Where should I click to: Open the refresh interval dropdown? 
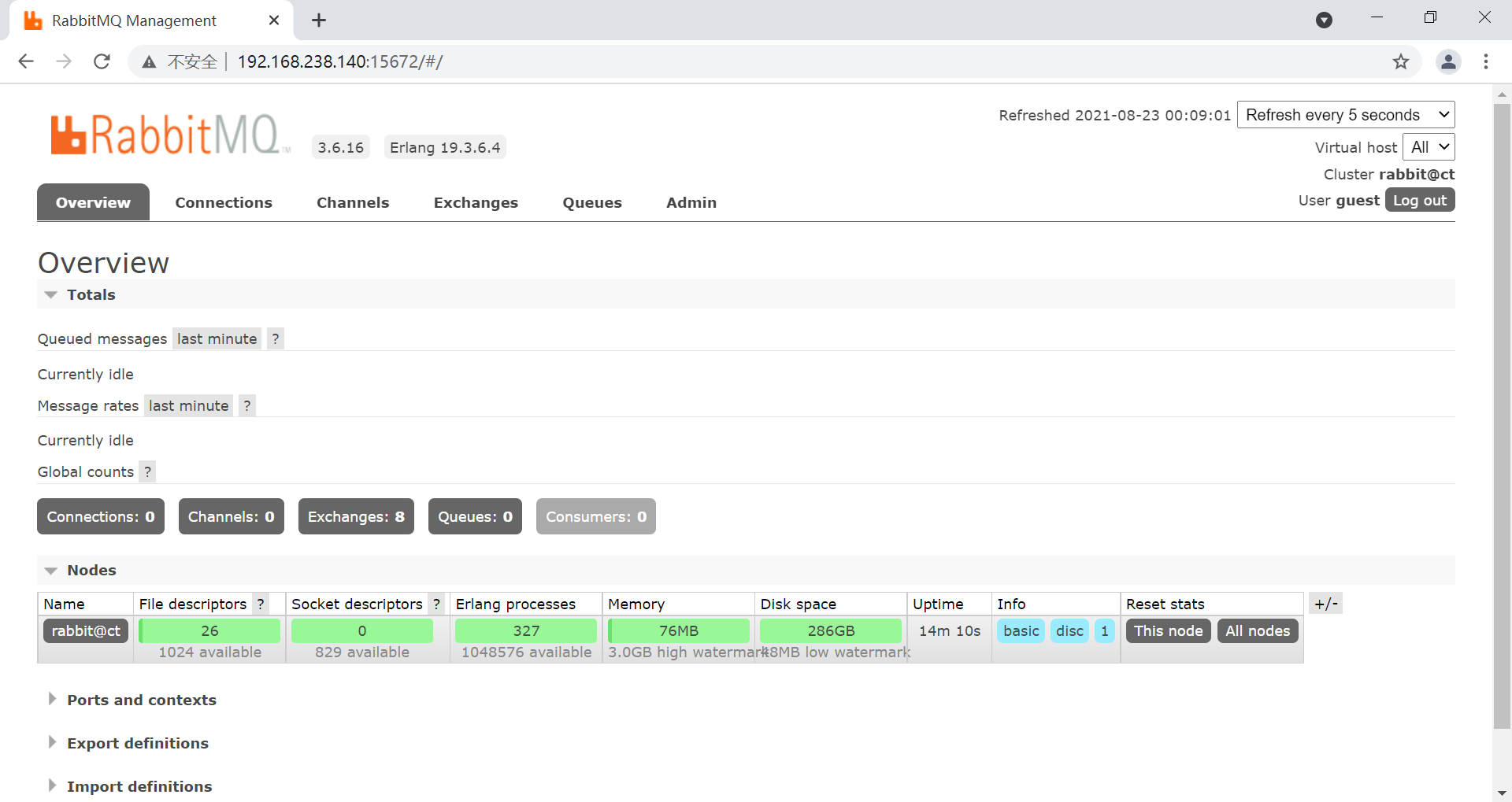coord(1346,115)
